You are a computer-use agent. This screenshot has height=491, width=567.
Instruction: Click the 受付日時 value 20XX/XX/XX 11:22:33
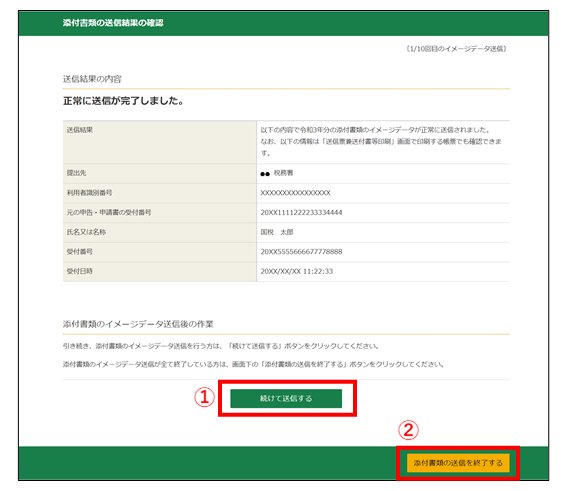coord(297,271)
